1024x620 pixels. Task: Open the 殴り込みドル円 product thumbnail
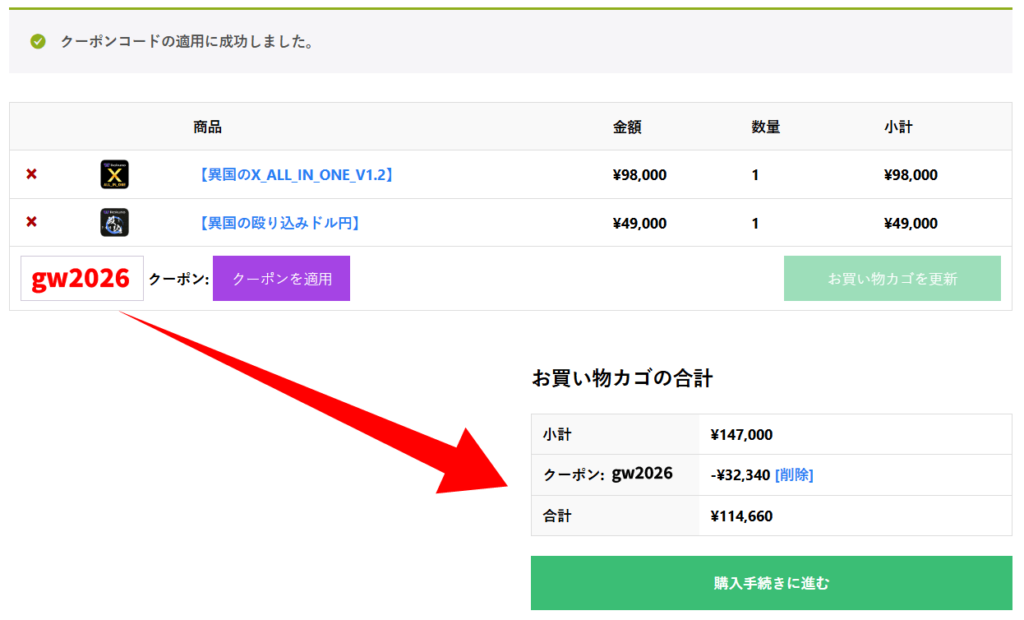[x=114, y=222]
